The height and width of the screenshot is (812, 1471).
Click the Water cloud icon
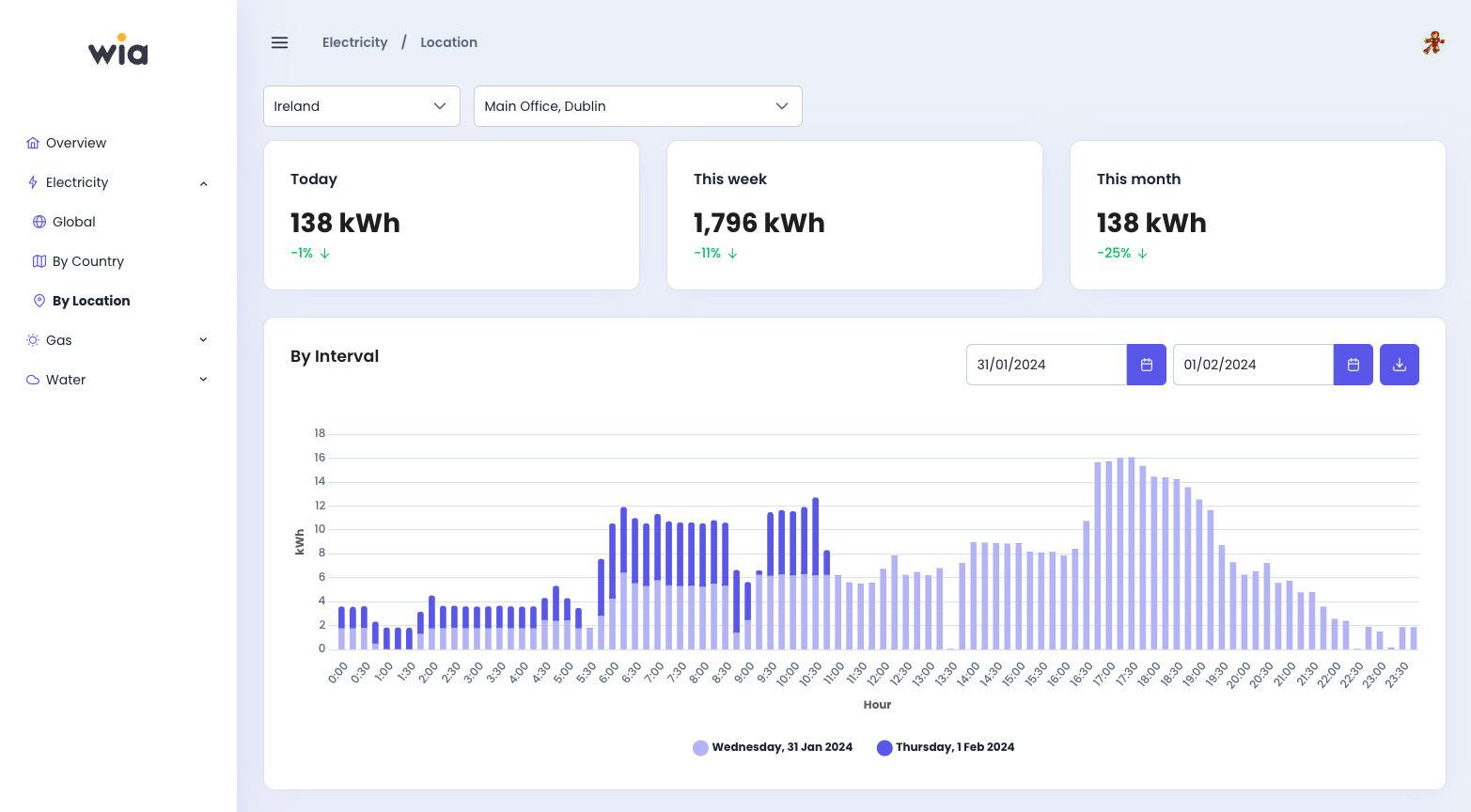pyautogui.click(x=33, y=380)
